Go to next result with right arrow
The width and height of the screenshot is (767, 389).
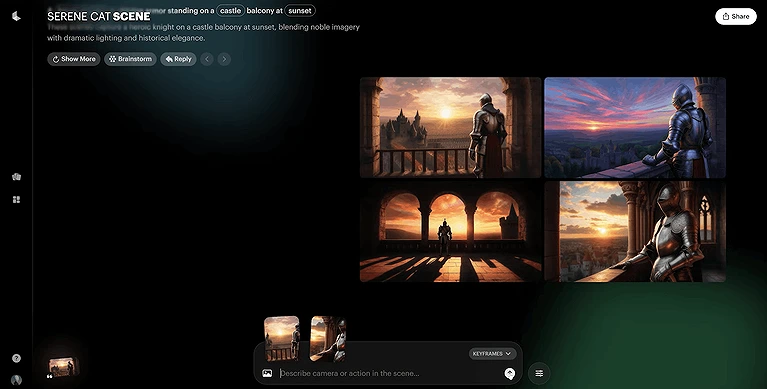click(x=224, y=59)
